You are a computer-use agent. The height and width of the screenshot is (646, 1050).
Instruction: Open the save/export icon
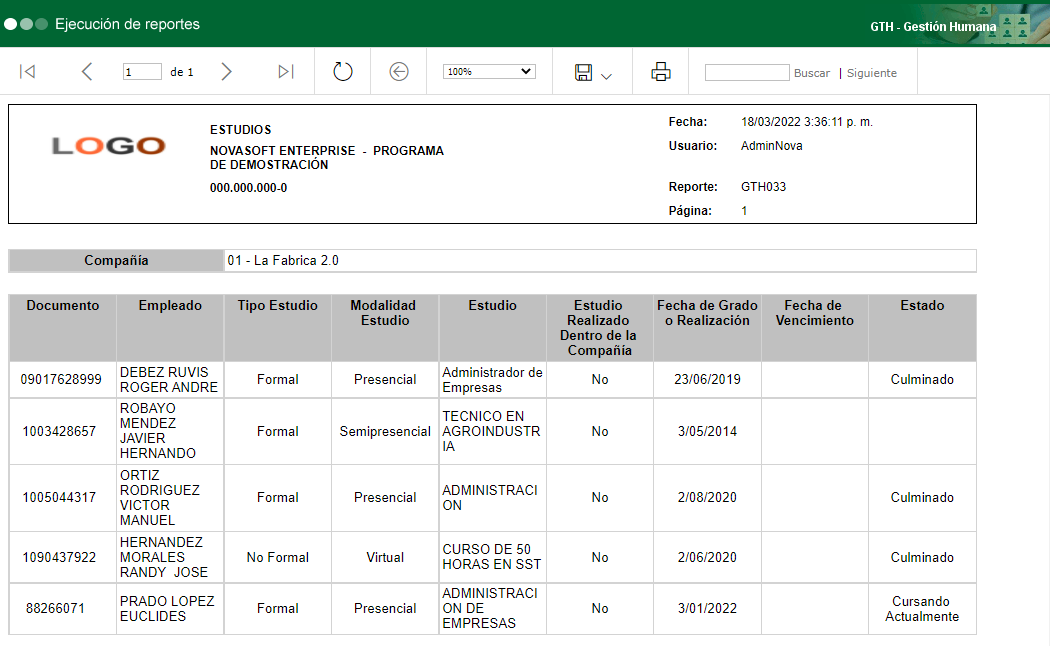pos(583,72)
